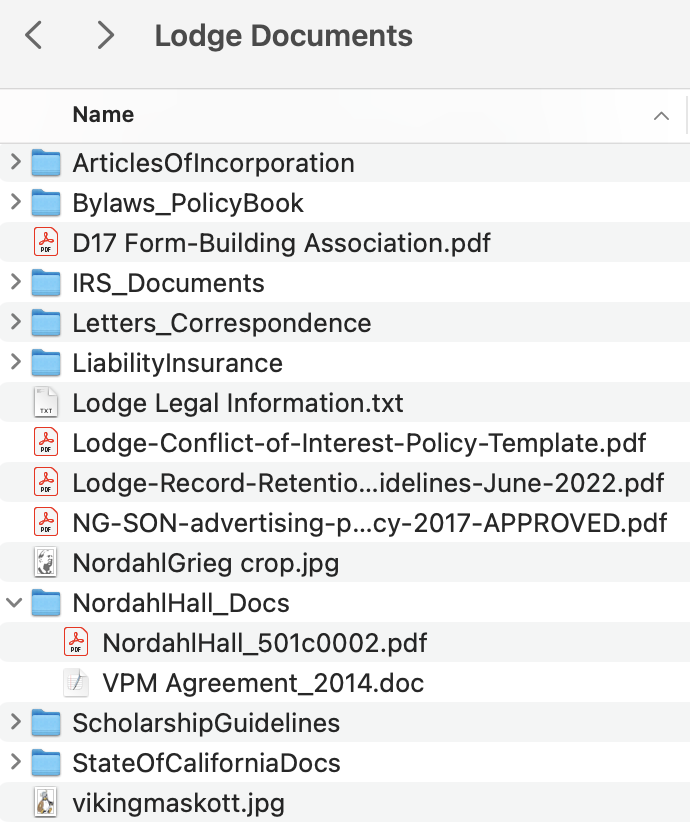This screenshot has height=834, width=690.
Task: Toggle sort order via the ascending arrow
Action: point(661,116)
